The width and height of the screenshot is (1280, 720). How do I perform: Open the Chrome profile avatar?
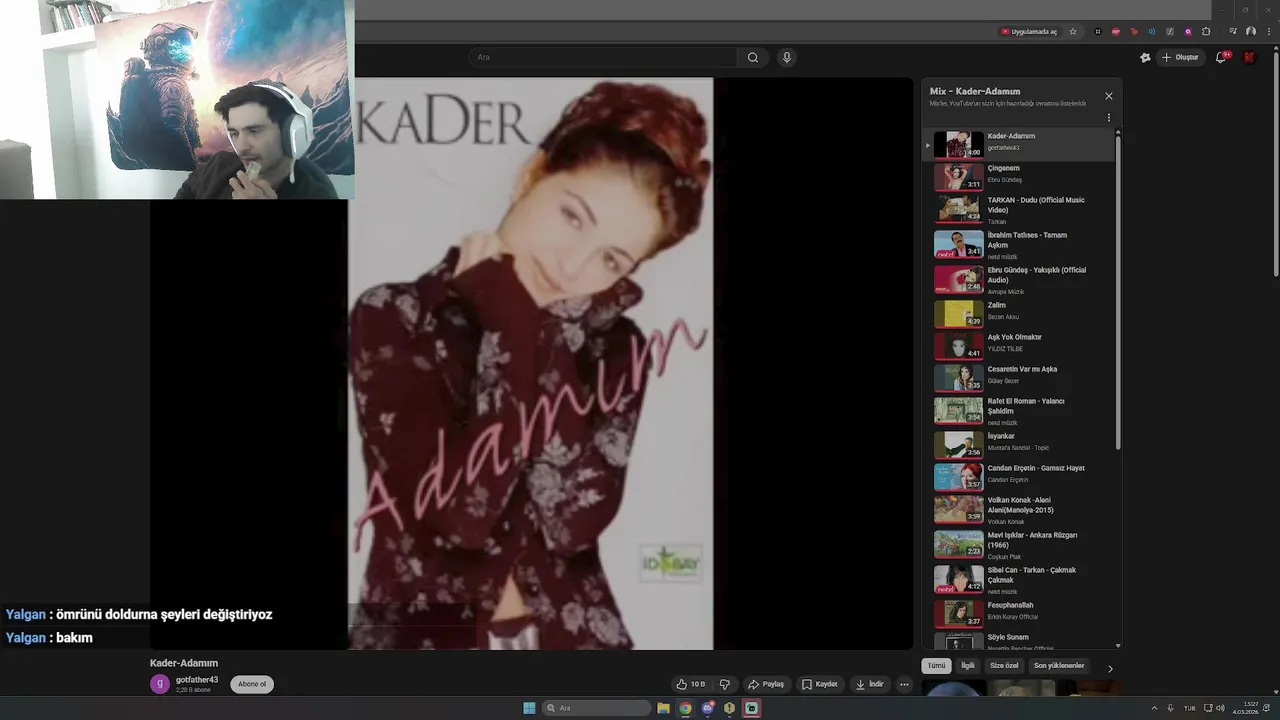tap(1250, 31)
